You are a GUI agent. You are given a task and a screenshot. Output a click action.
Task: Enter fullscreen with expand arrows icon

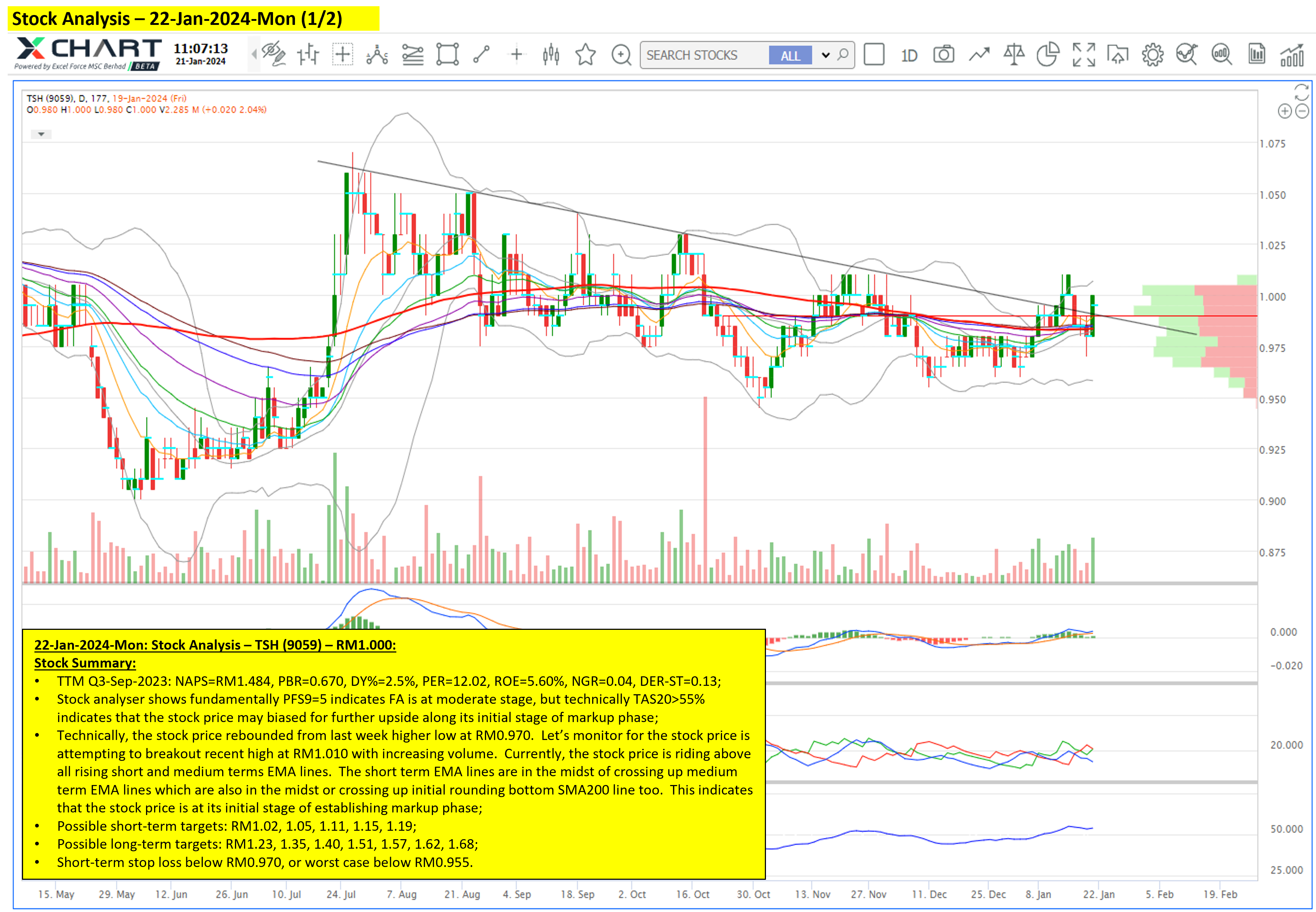(x=1083, y=55)
